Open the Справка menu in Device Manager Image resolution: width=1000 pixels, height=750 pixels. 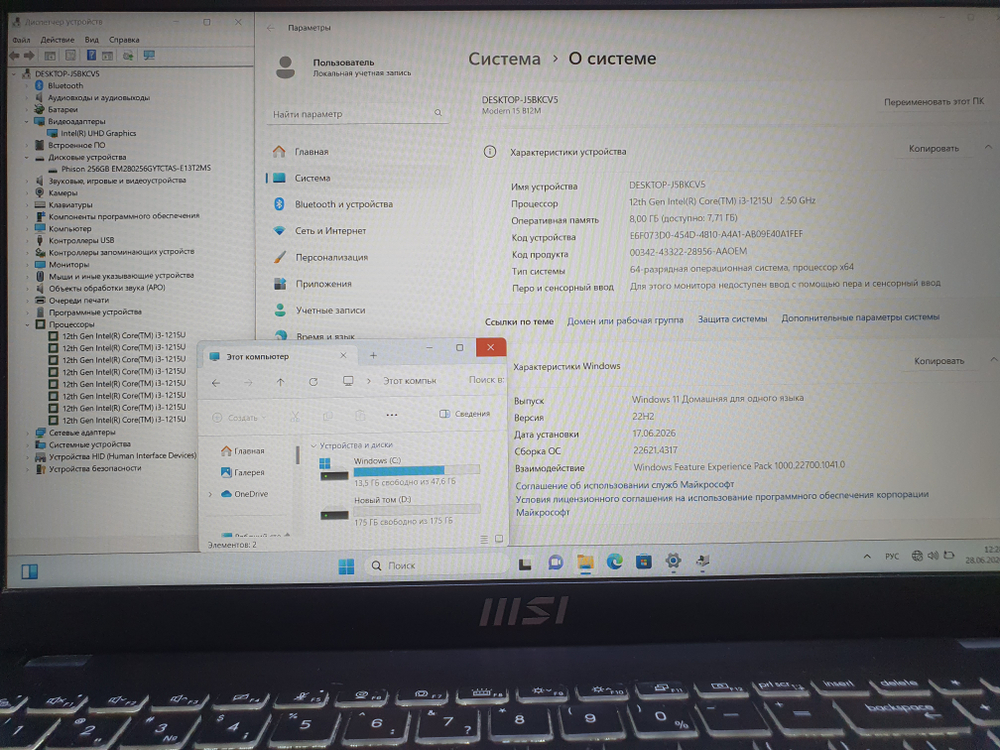124,40
